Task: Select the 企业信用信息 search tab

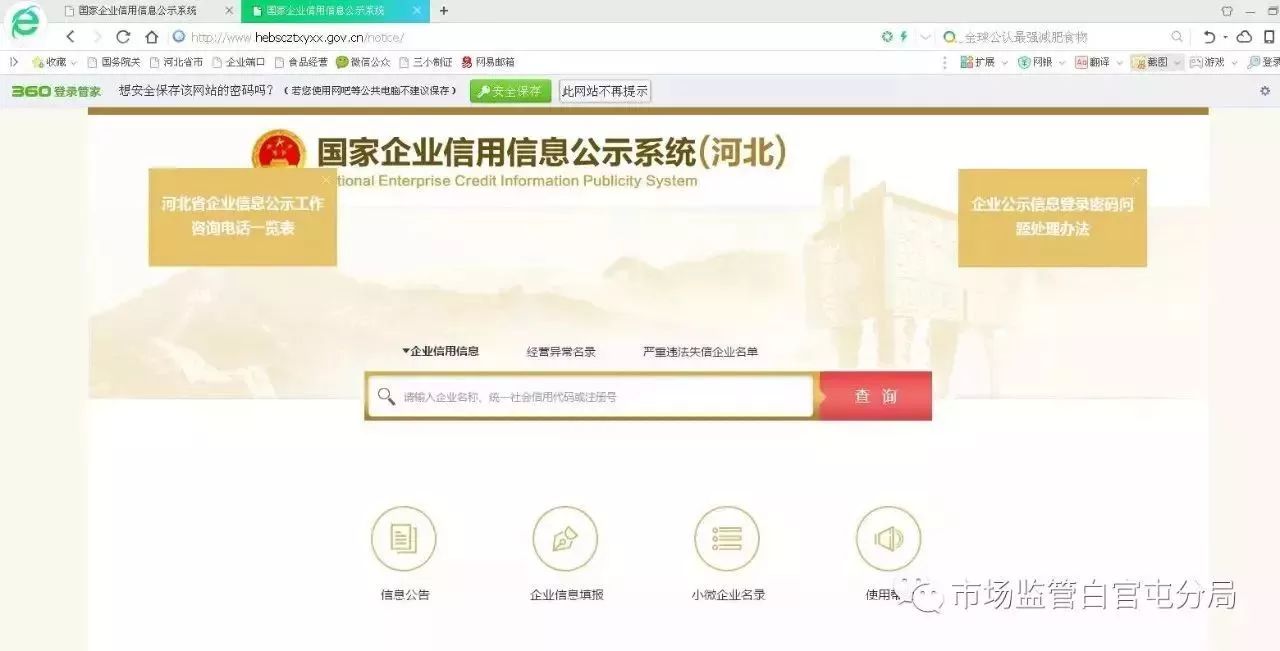Action: tap(441, 351)
